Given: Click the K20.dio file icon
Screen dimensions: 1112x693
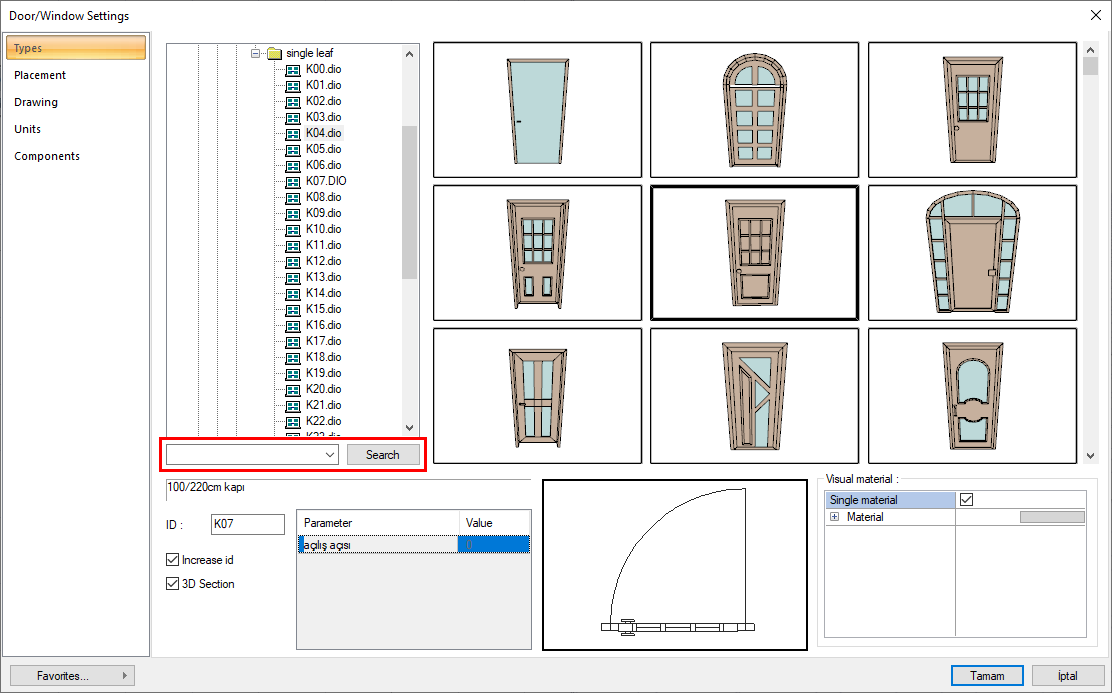Looking at the screenshot, I should [292, 389].
